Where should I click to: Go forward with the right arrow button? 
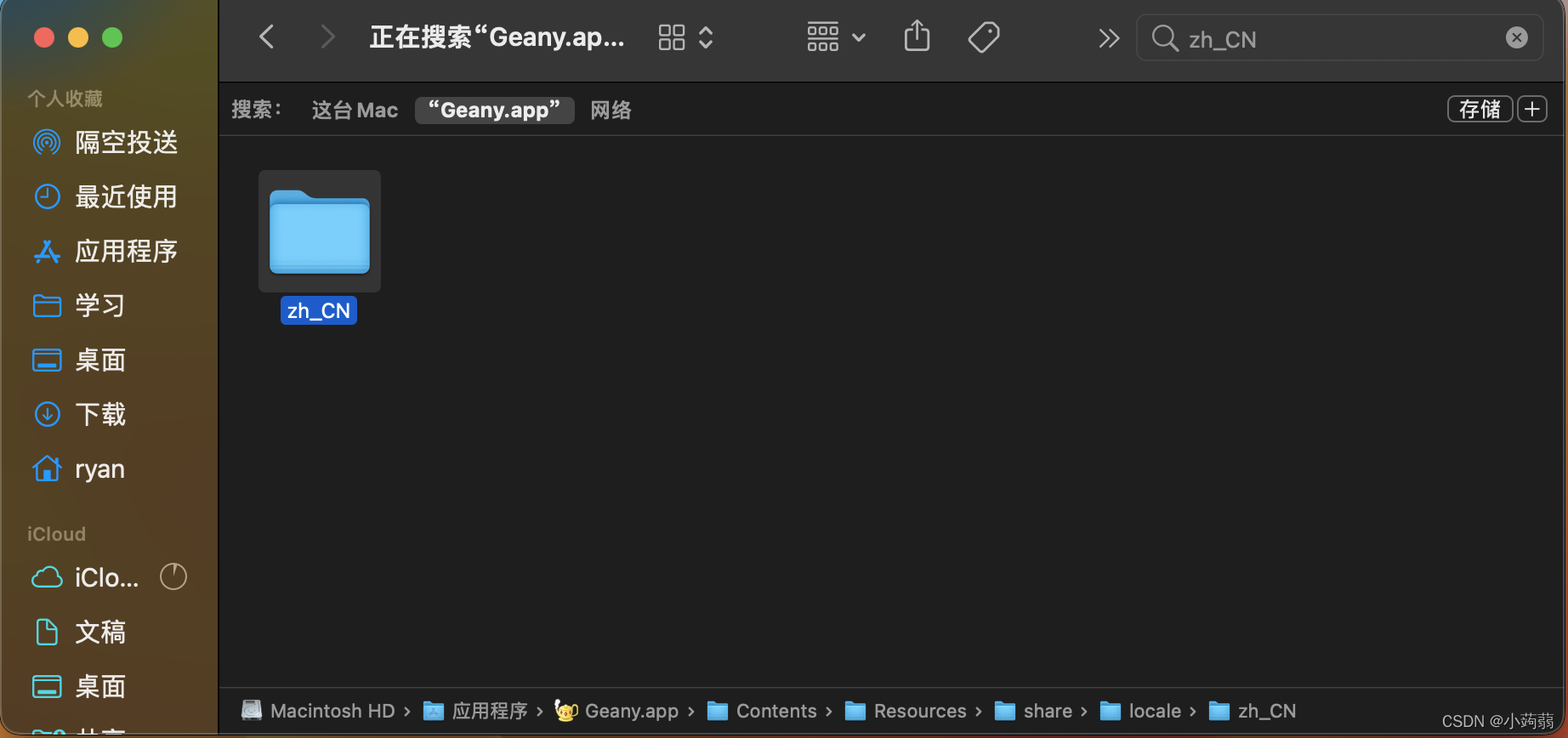[x=327, y=37]
